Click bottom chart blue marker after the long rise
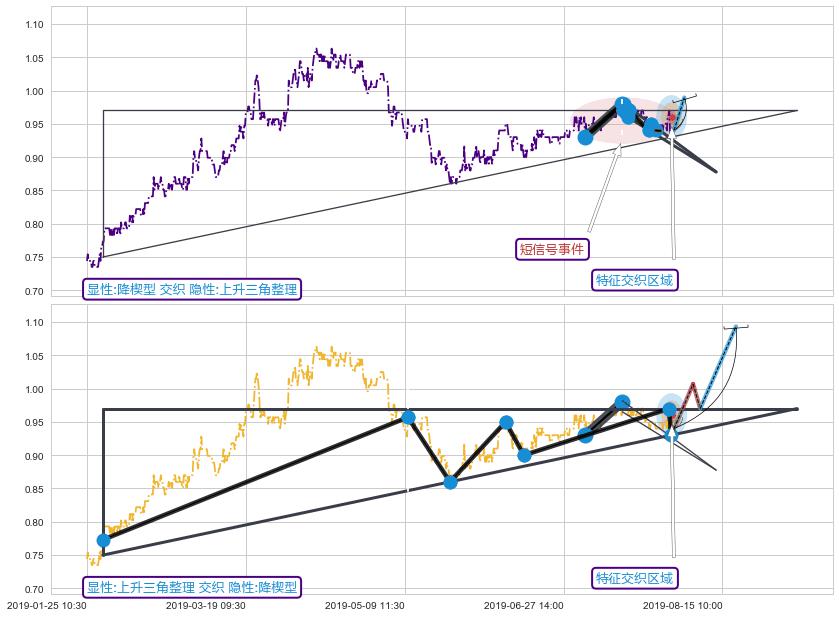The width and height of the screenshot is (839, 617). tap(408, 417)
